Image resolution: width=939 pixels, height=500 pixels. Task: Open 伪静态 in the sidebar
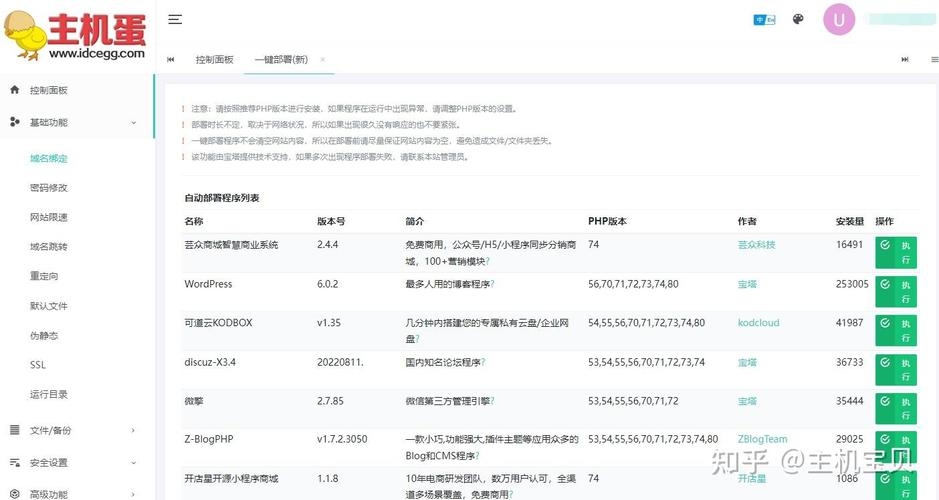tap(44, 336)
